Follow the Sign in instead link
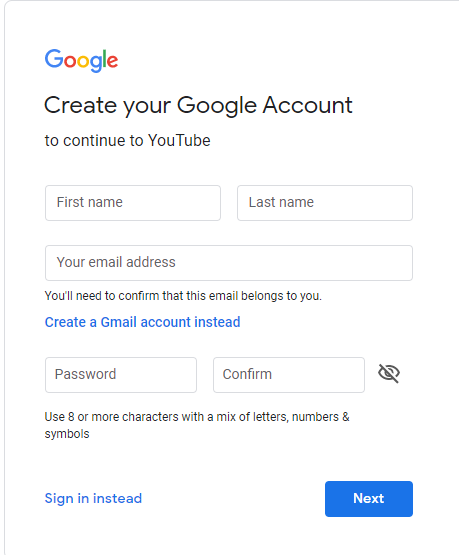The image size is (459, 555). coord(93,498)
